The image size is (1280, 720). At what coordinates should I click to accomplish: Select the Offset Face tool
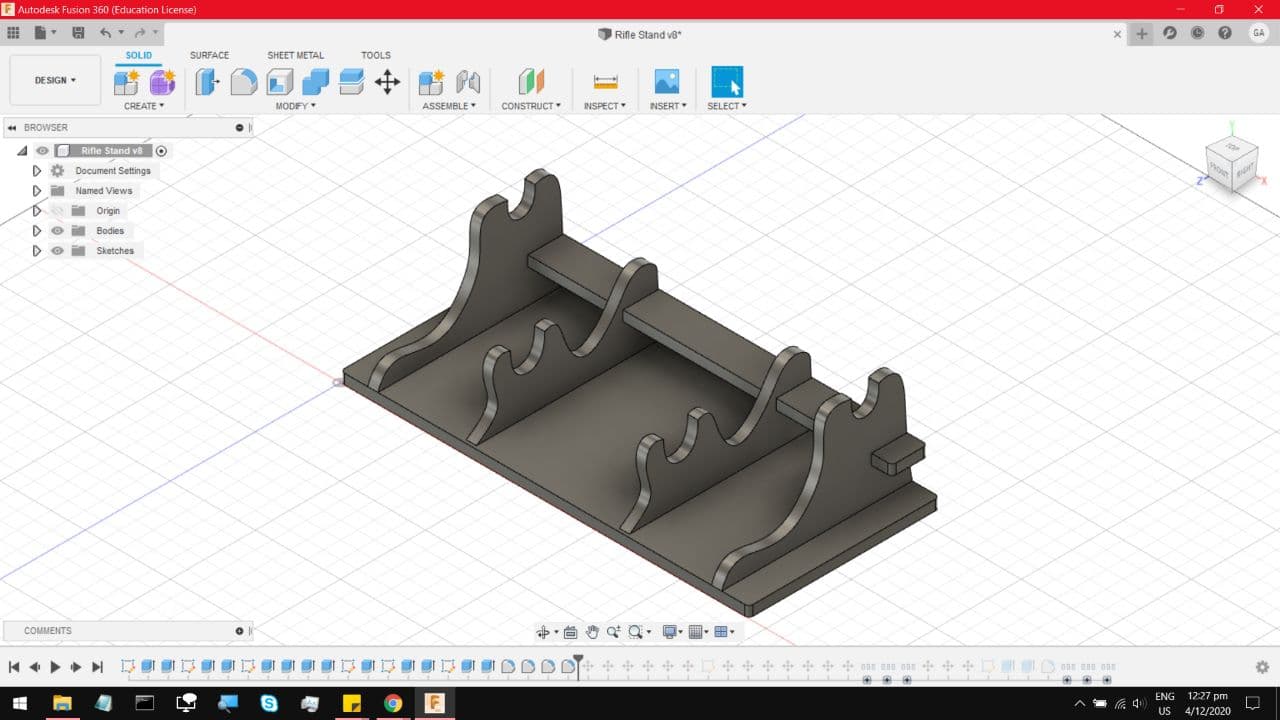click(351, 82)
